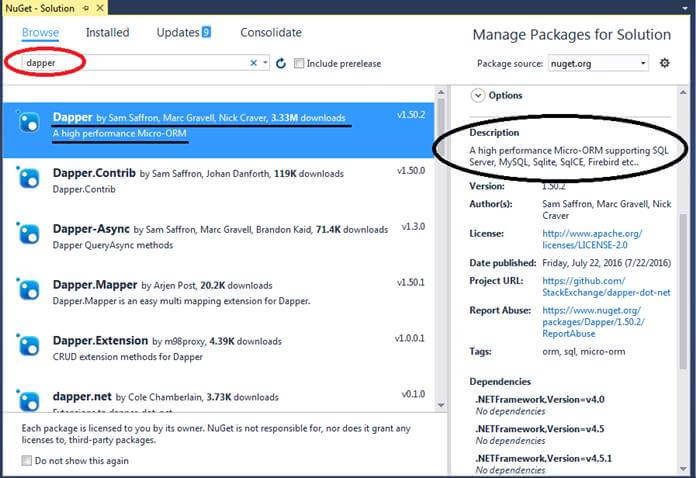Click the package list scroll down arrow
696x478 pixels.
click(x=441, y=405)
